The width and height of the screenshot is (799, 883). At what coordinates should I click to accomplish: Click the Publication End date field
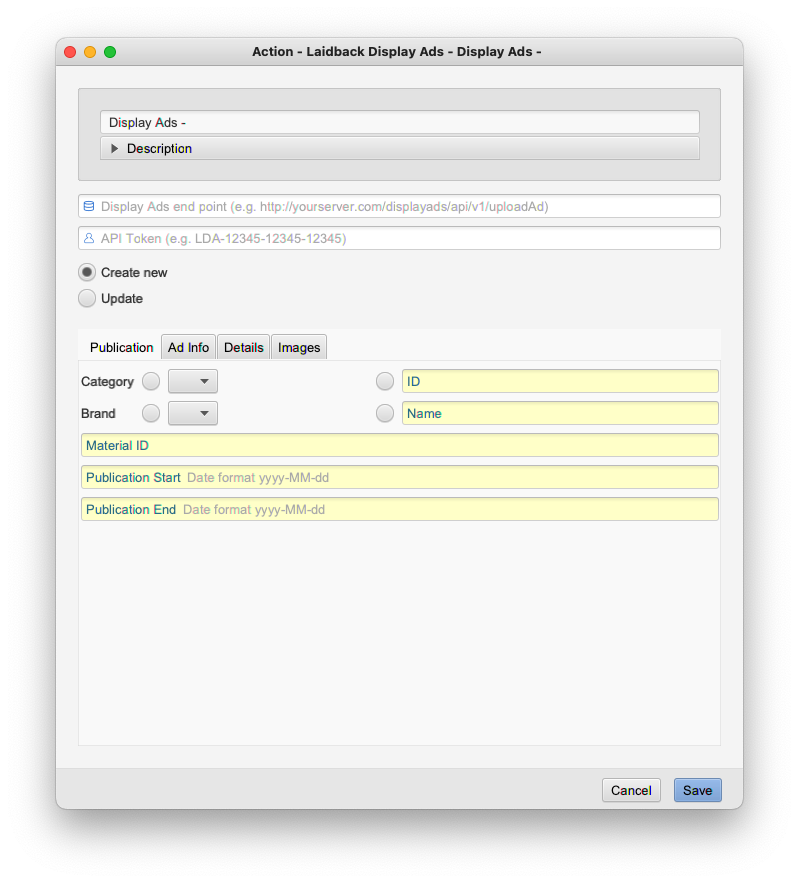(x=400, y=510)
